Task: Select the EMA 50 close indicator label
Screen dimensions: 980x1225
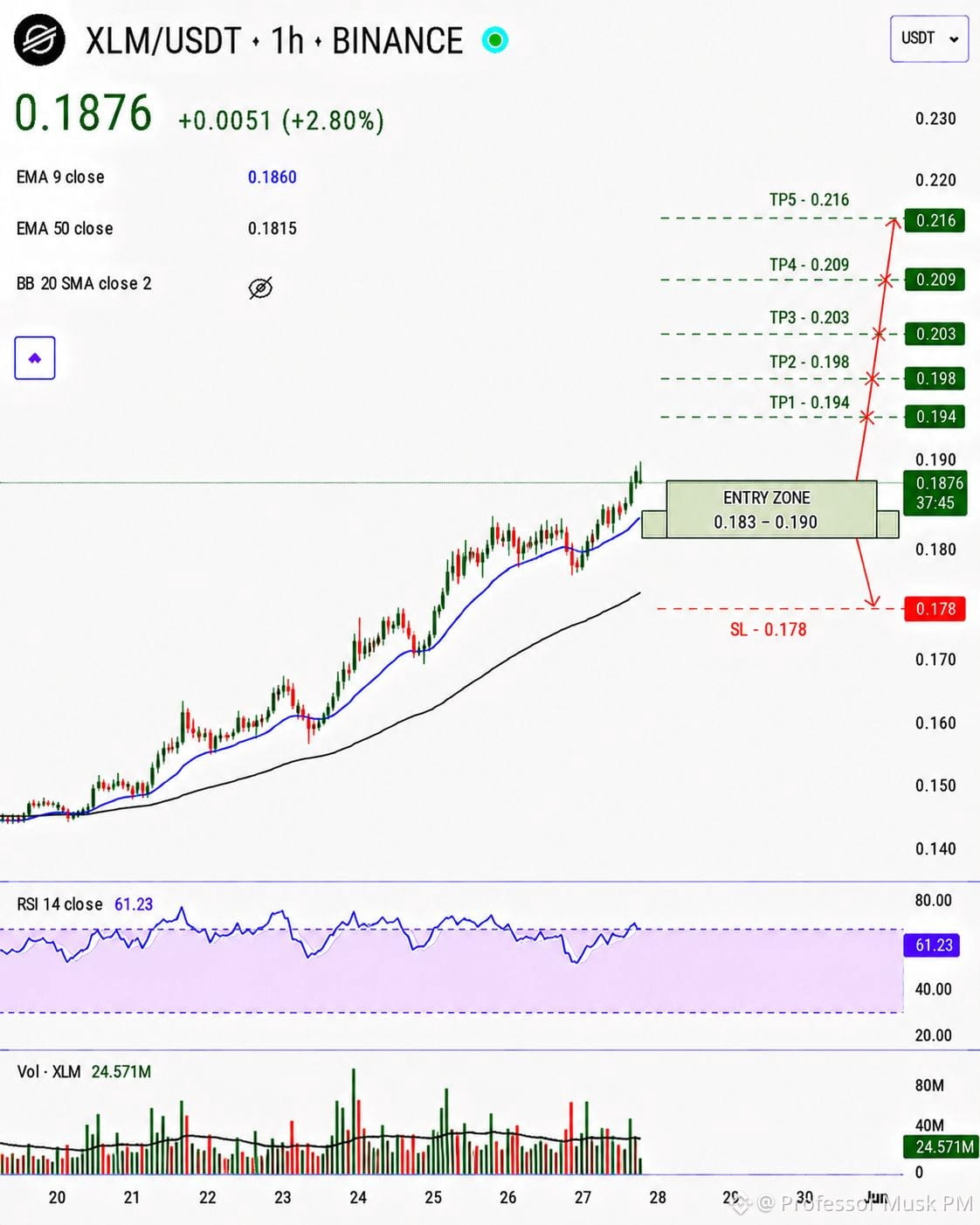Action: tap(65, 228)
